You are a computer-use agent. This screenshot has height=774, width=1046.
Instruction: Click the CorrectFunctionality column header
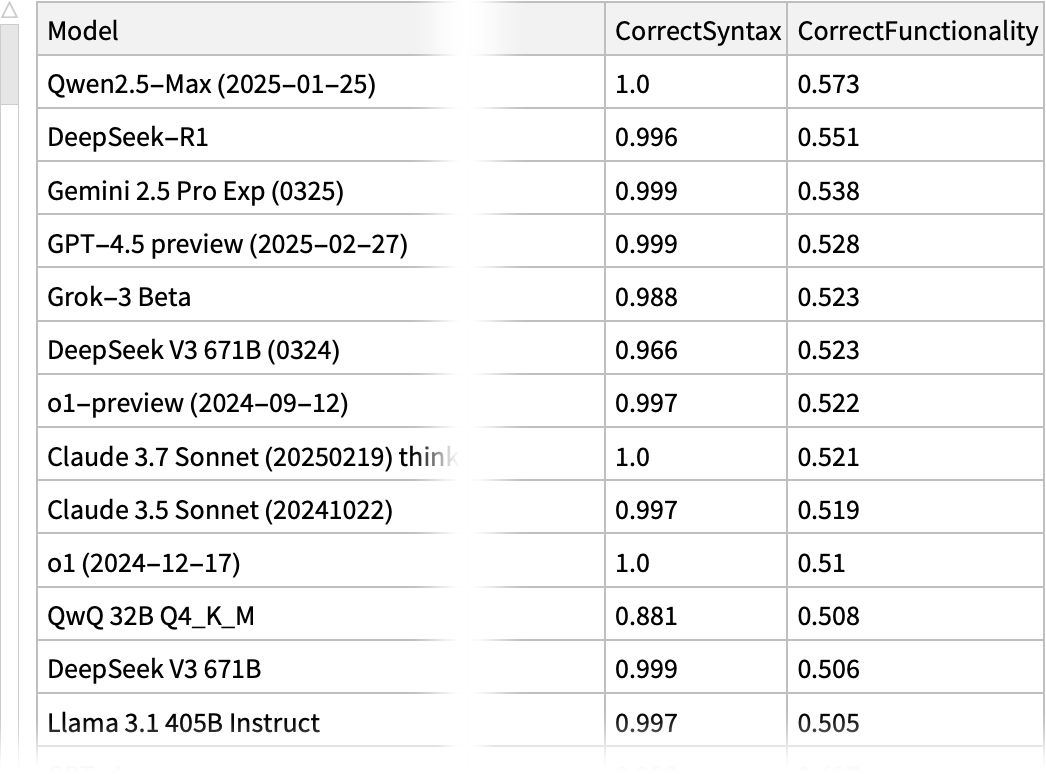click(917, 31)
